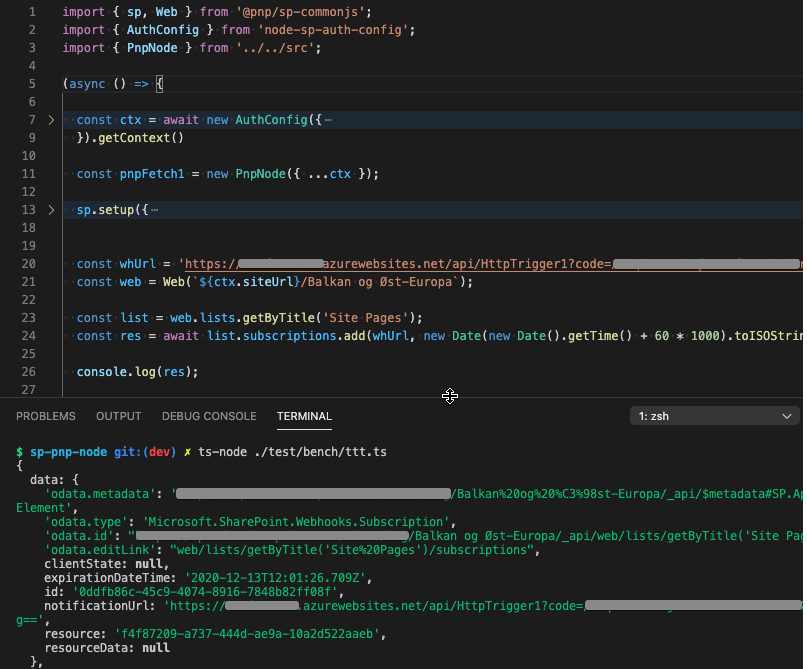The width and height of the screenshot is (807, 669).
Task: Click subscription id '0ddfb86c-45c9-4074-8916-7848b82ff08f'
Action: (x=205, y=592)
